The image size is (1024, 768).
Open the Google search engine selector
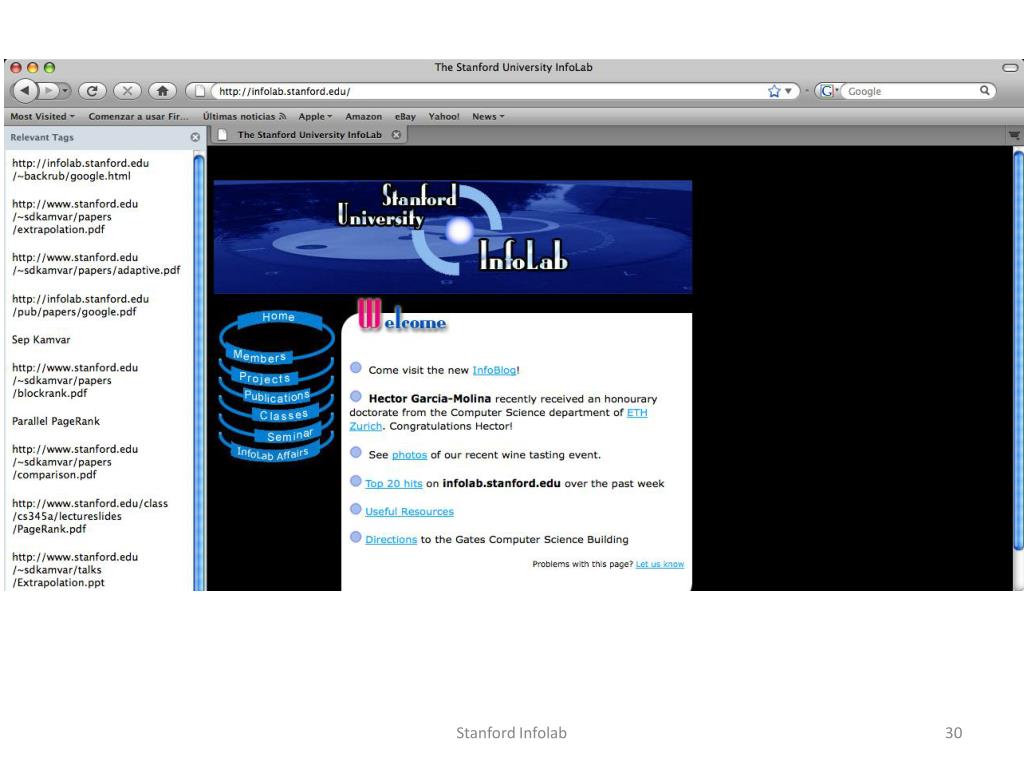(x=829, y=91)
